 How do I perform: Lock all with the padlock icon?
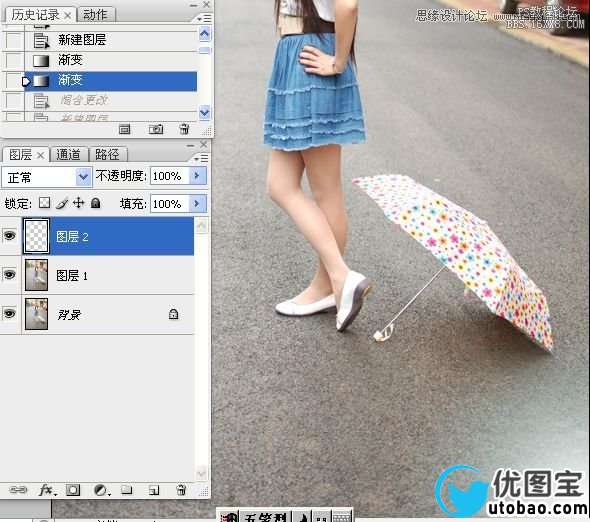(96, 203)
